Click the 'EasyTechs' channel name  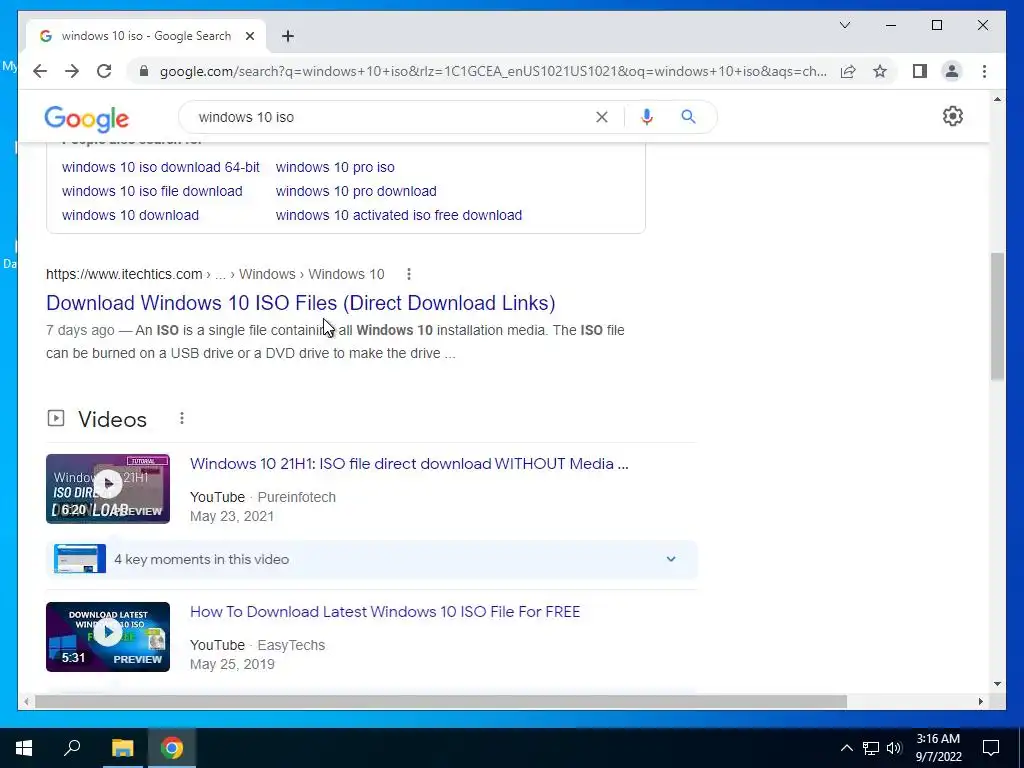click(291, 645)
